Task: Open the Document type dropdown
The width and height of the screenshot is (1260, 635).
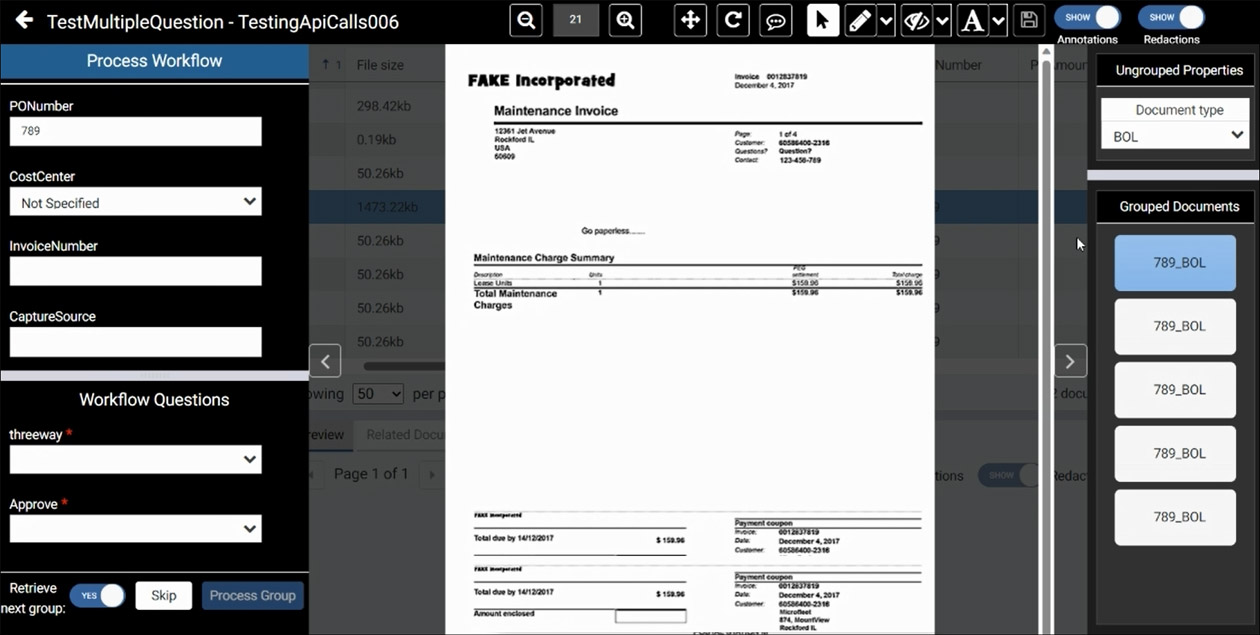Action: (x=1175, y=136)
